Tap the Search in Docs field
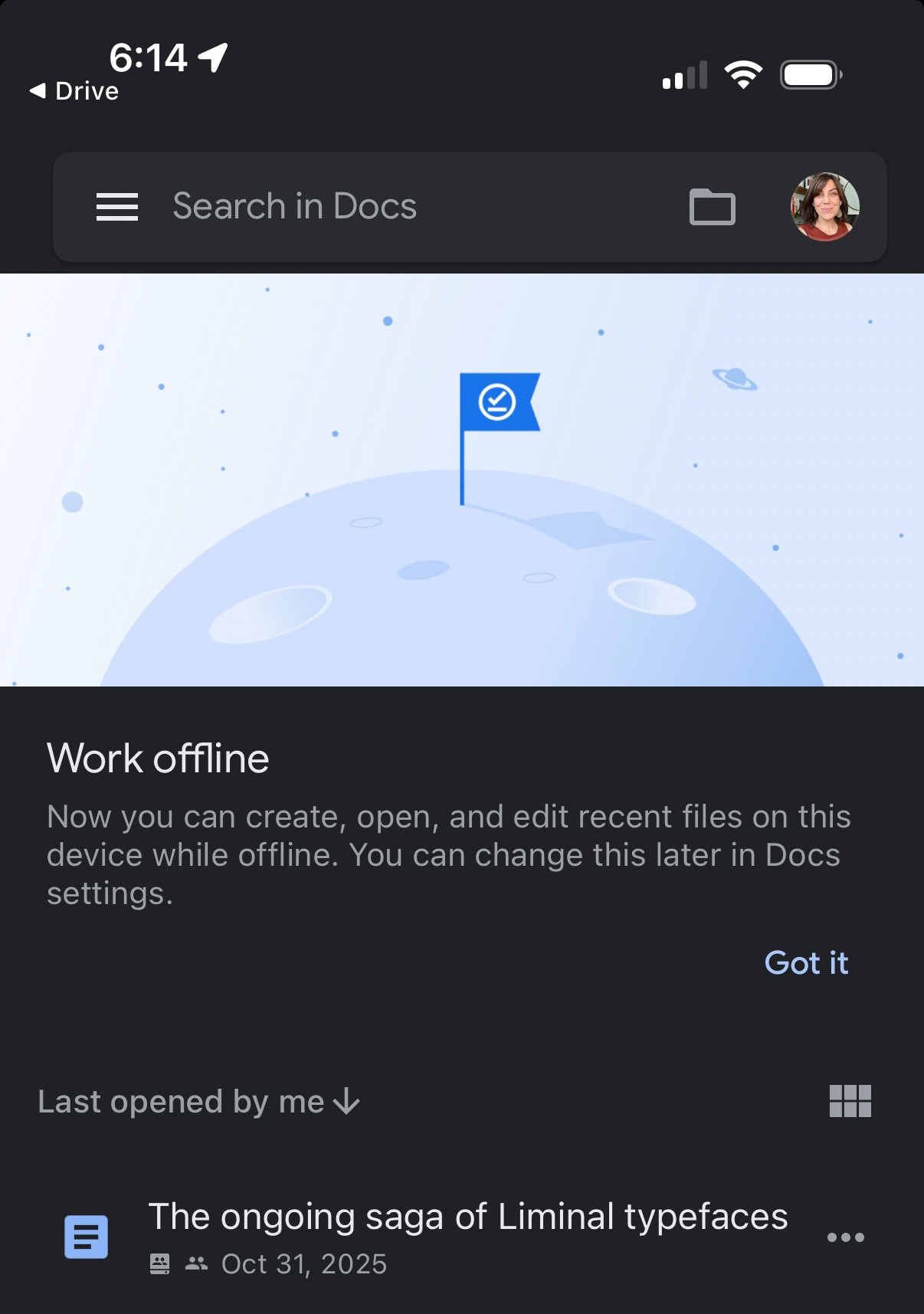The width and height of the screenshot is (924, 1314). (x=295, y=207)
